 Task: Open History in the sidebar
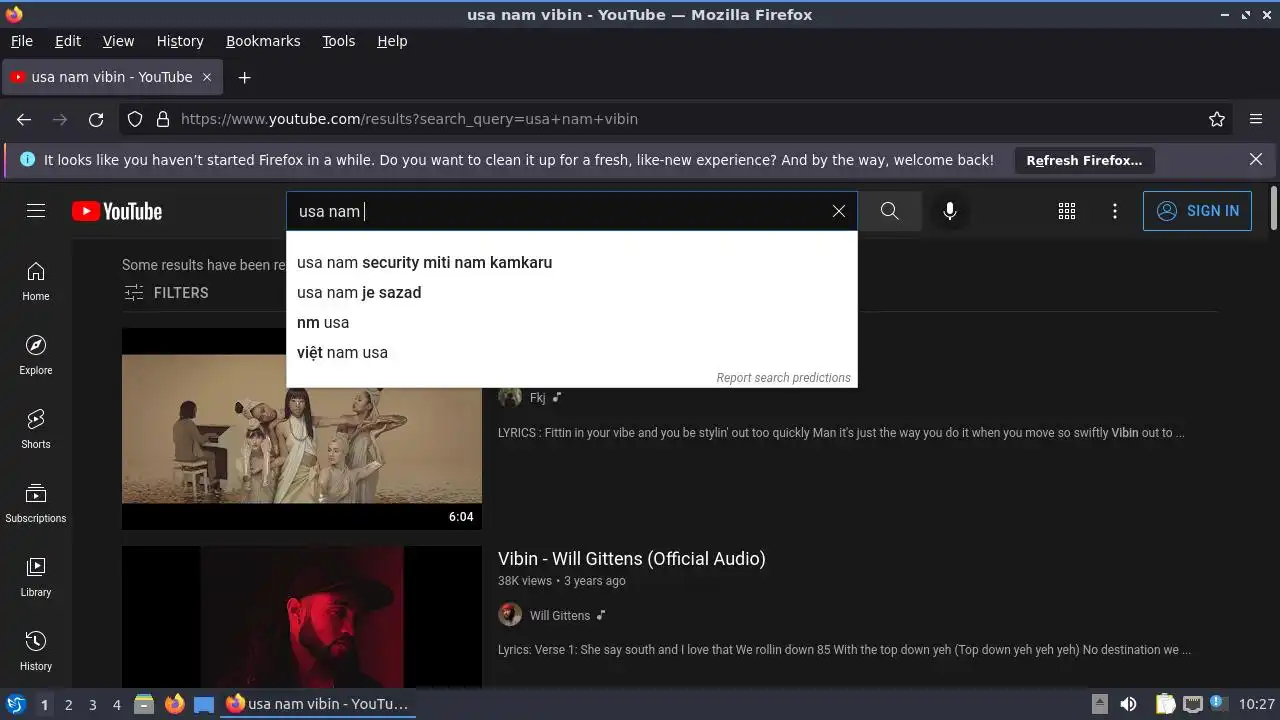(x=36, y=652)
